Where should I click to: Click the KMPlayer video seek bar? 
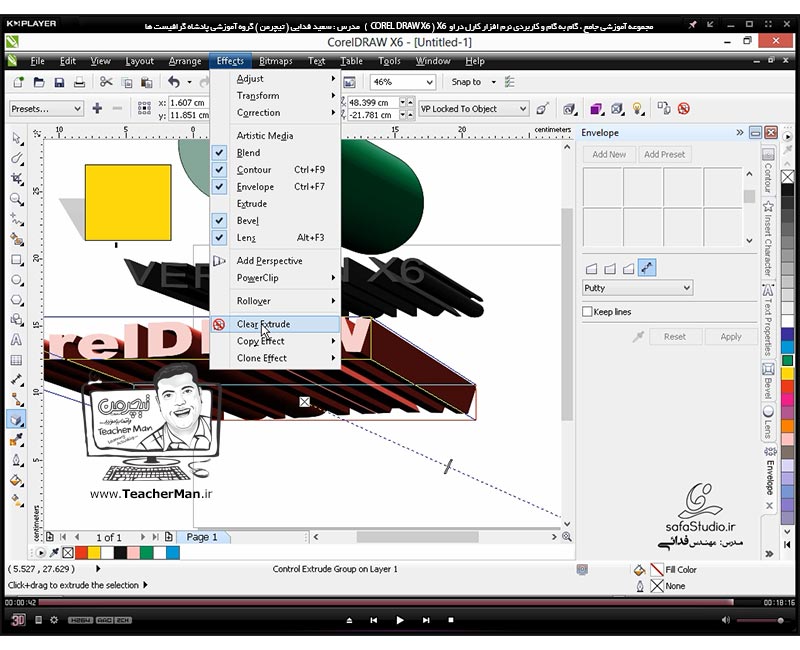tap(399, 603)
